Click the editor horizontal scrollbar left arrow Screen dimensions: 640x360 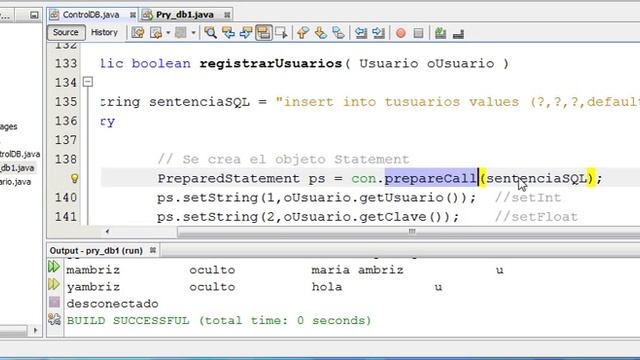coord(107,232)
